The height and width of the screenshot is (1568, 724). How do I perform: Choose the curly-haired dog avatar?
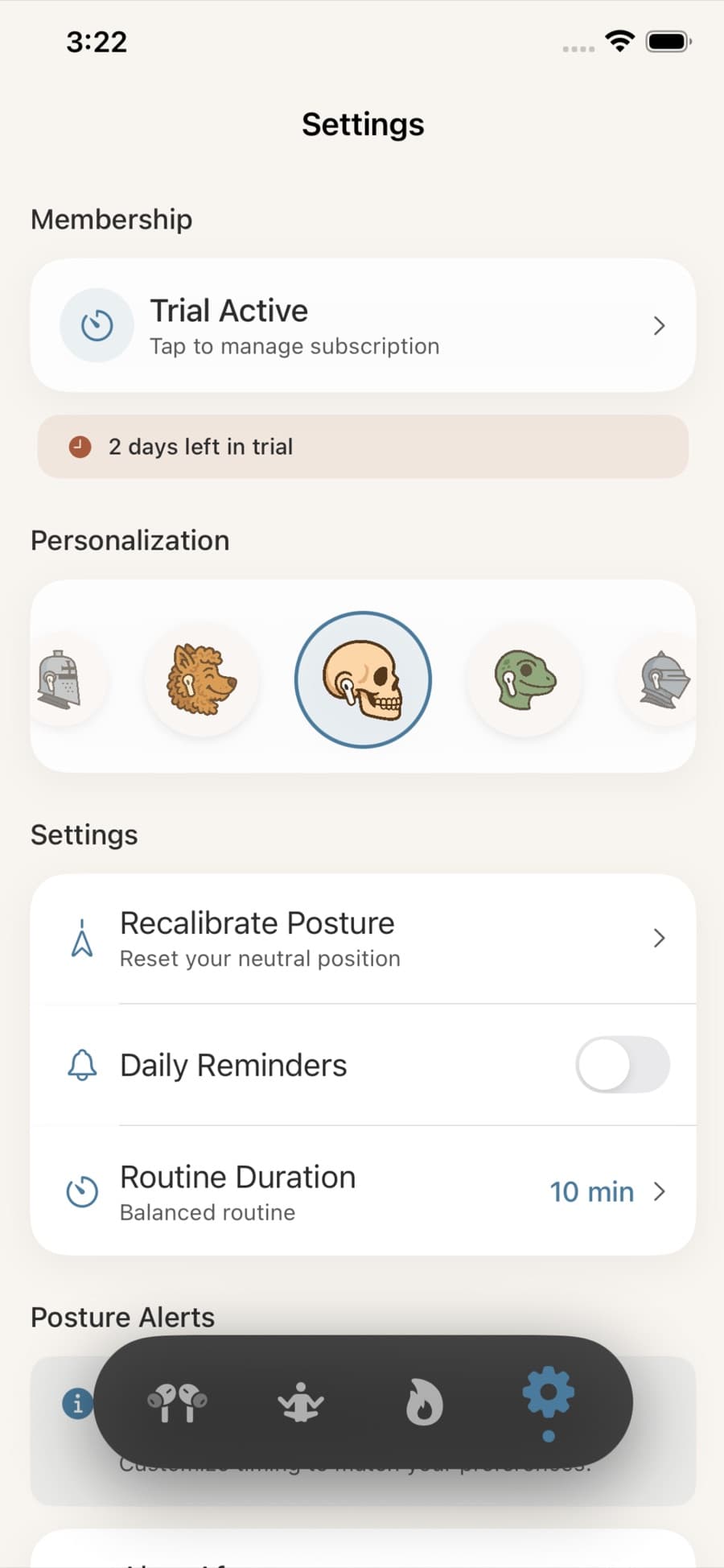pyautogui.click(x=202, y=680)
